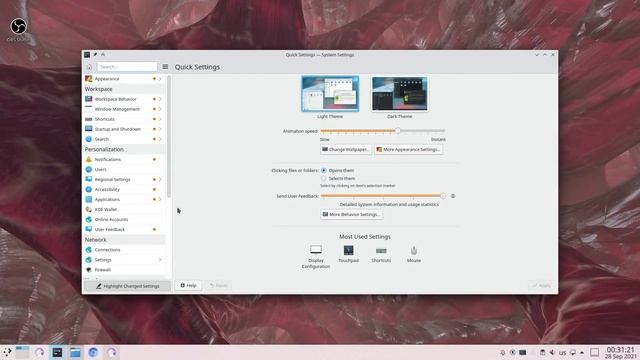Viewport: 640px width, 360px height.
Task: Focus the sidebar Search field
Action: point(127,67)
